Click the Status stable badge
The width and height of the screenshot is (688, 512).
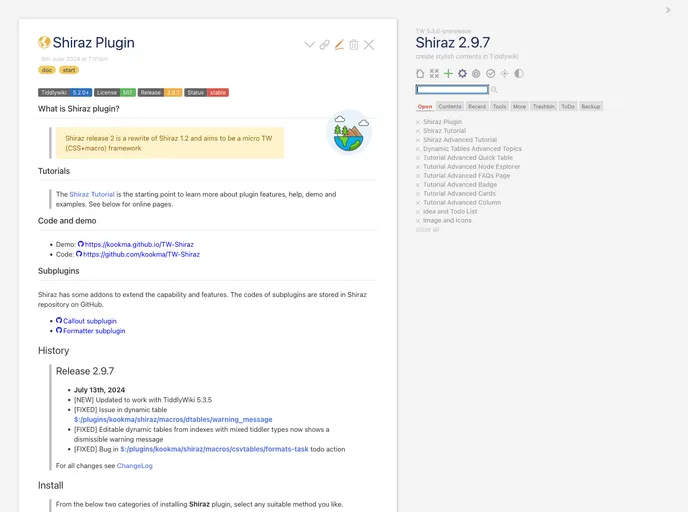[207, 93]
